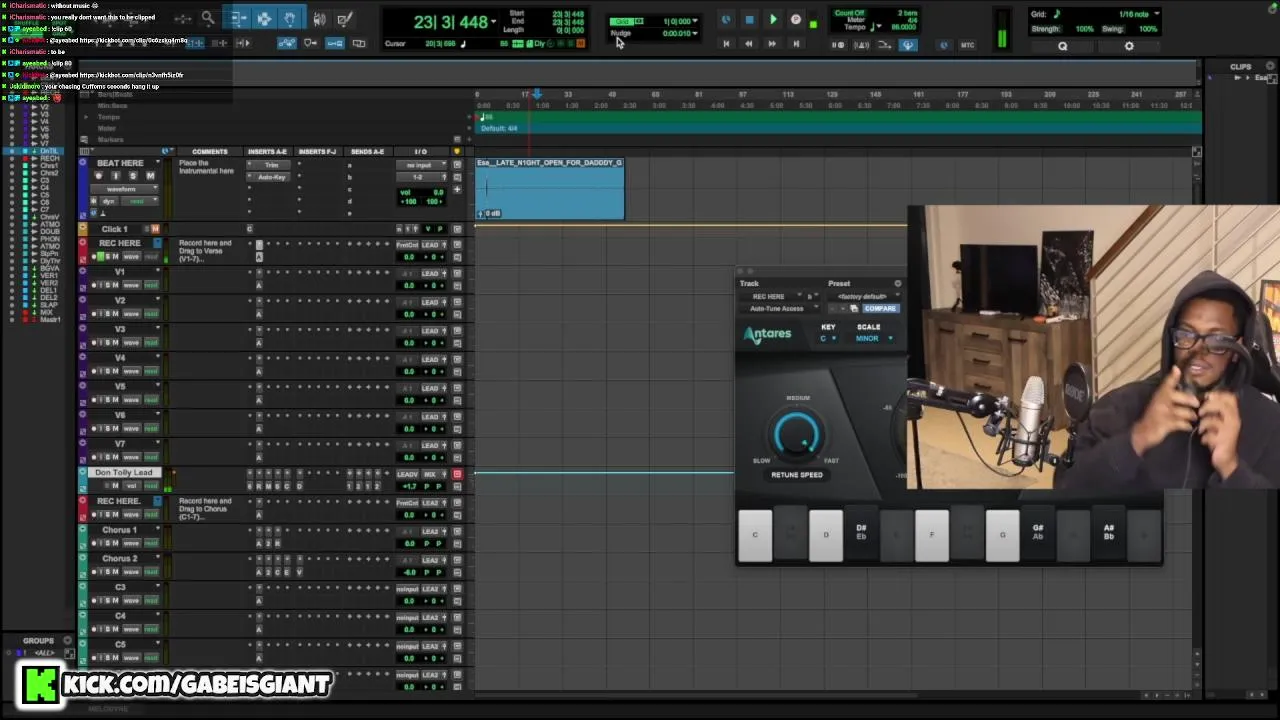This screenshot has width=1280, height=720.
Task: Click the G key in Auto-Tune keyboard
Action: (x=1002, y=535)
